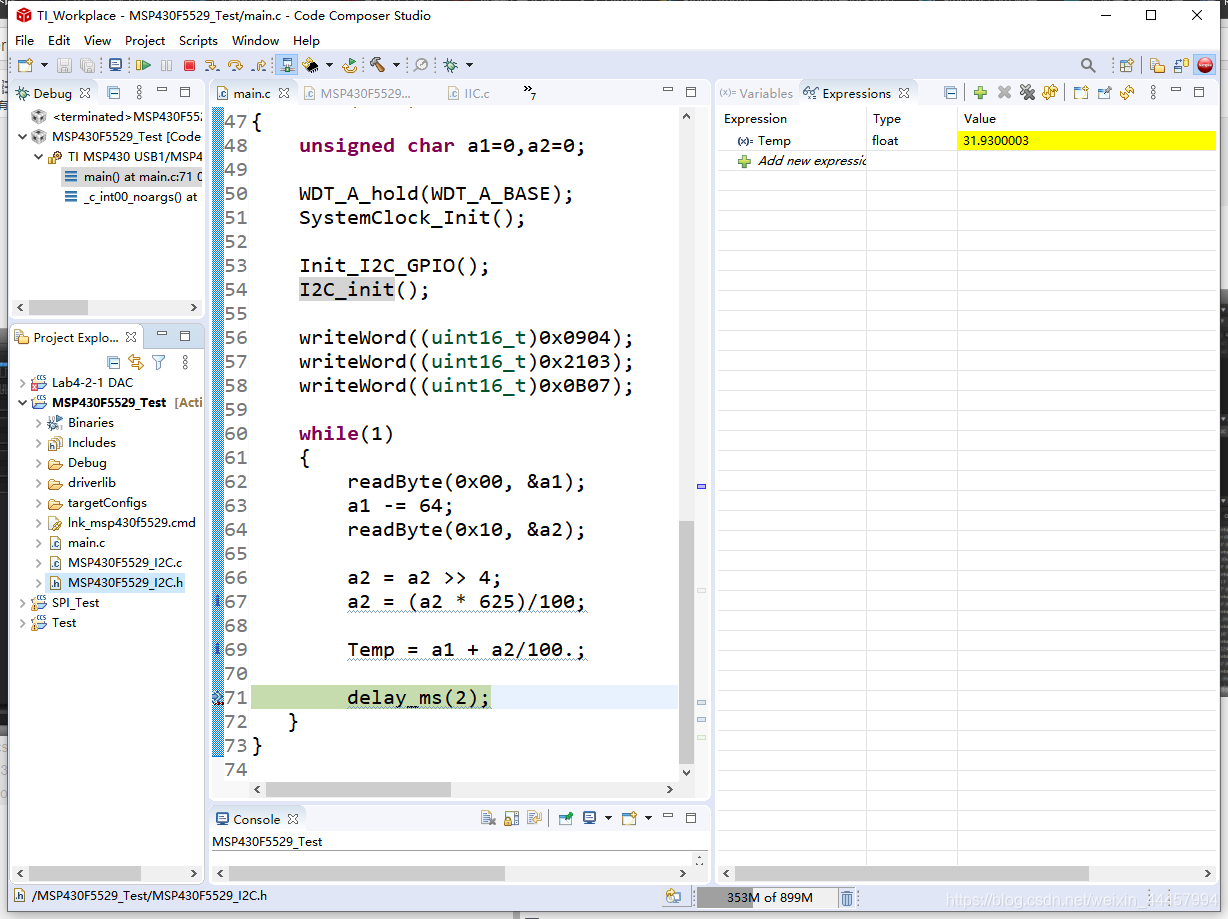This screenshot has width=1228, height=919.
Task: Click the monitor terminal toolbar icon
Action: coord(116,65)
